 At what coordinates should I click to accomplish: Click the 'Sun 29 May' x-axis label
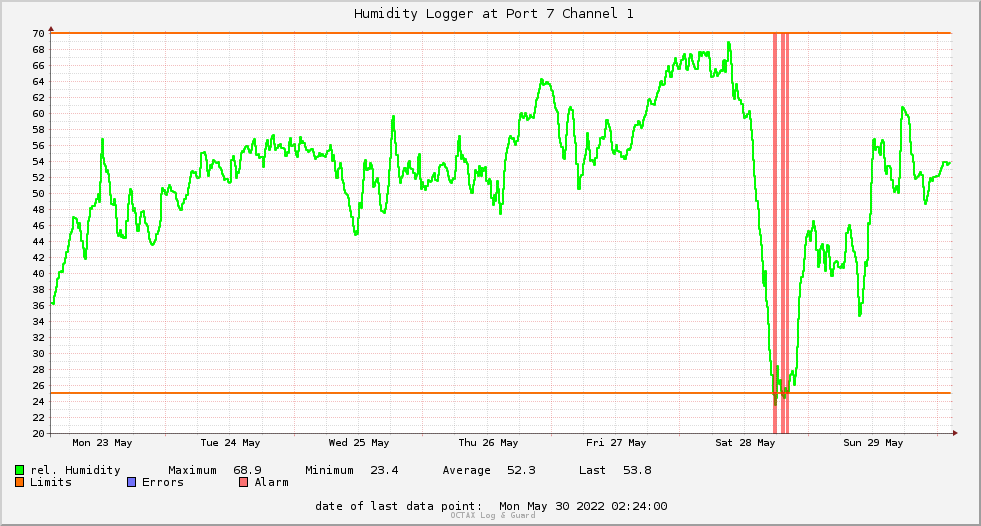873,443
